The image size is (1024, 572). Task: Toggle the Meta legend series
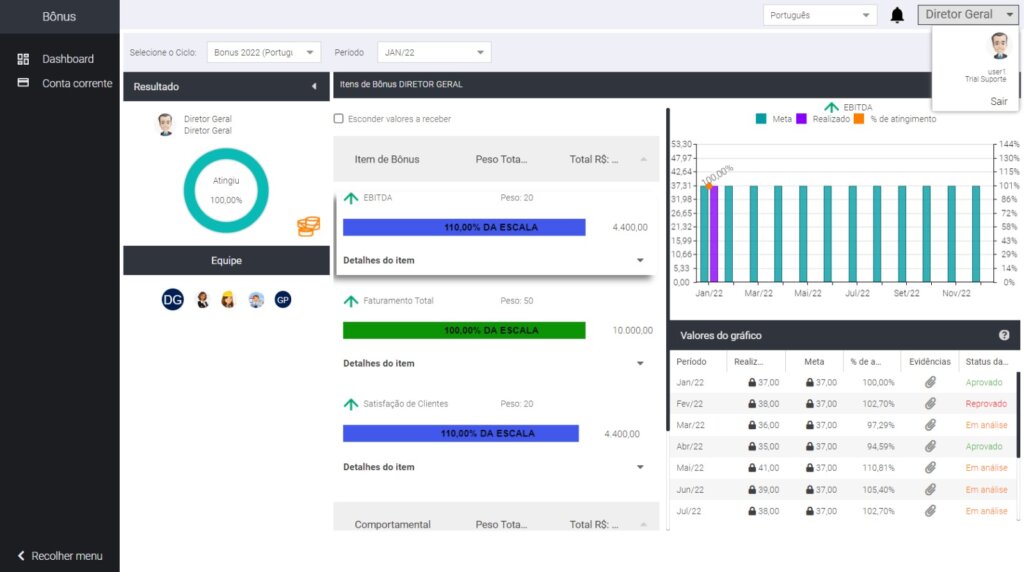click(773, 119)
